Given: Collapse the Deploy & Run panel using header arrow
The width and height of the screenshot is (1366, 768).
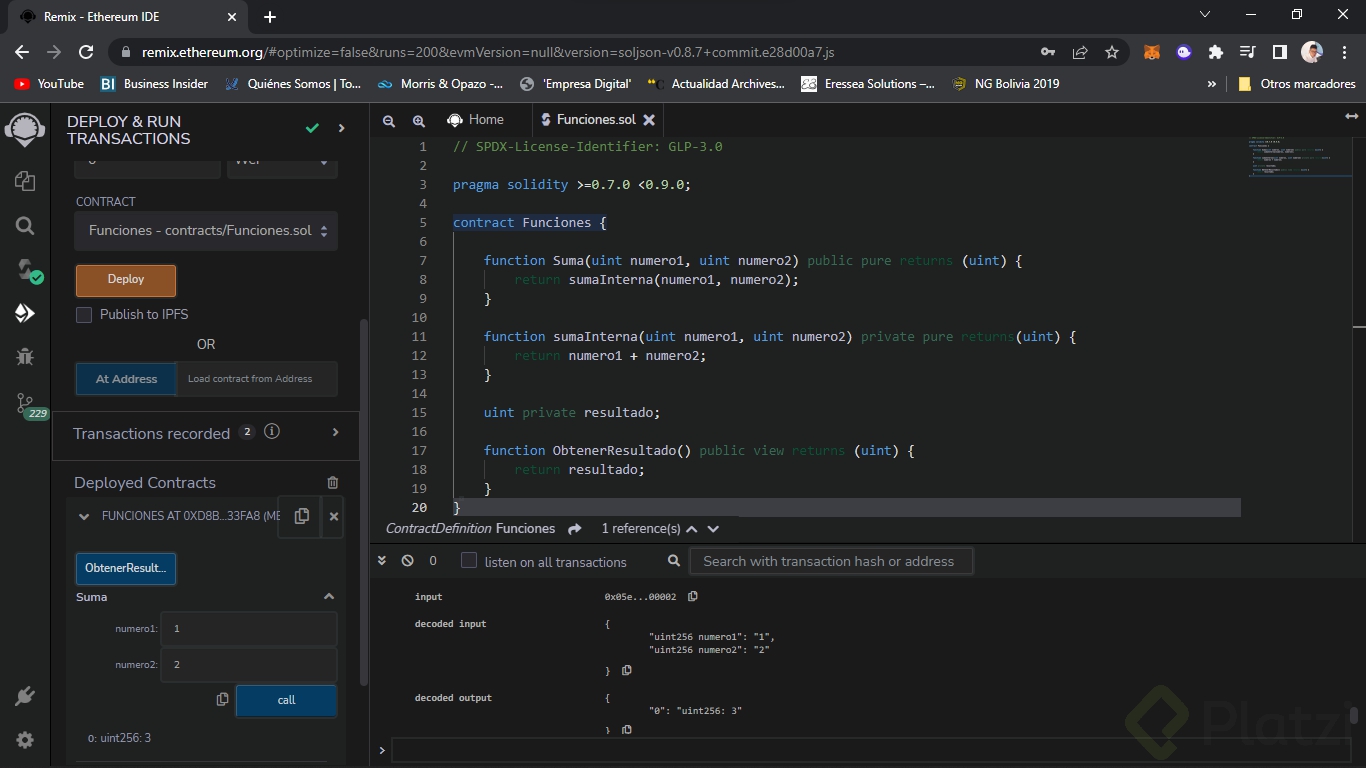Looking at the screenshot, I should 342,128.
